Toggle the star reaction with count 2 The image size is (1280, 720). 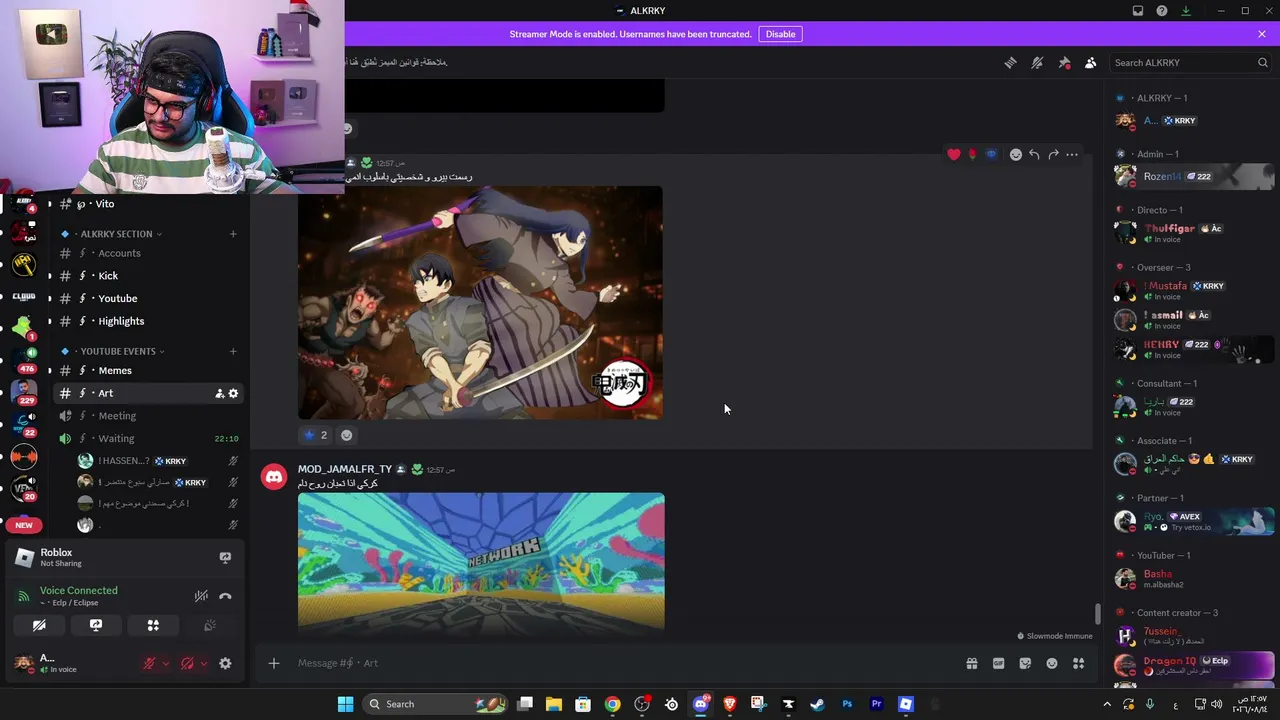(x=316, y=435)
